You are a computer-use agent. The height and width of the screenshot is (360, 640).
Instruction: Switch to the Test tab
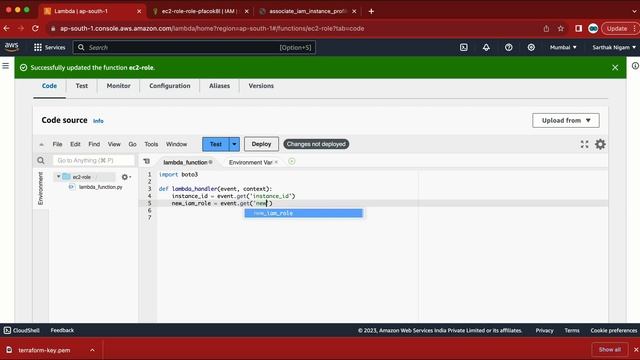(82, 86)
